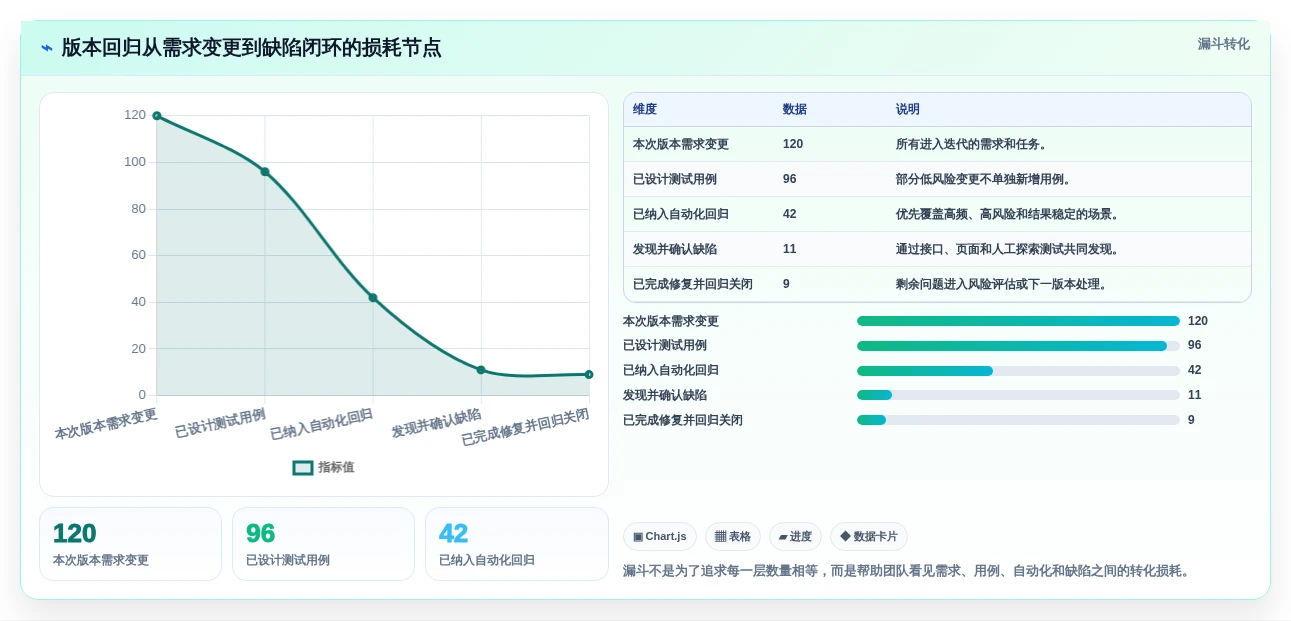The width and height of the screenshot is (1291, 621).
Task: Click description starting with 剩余问题进入风险评估
Action: pos(1002,284)
